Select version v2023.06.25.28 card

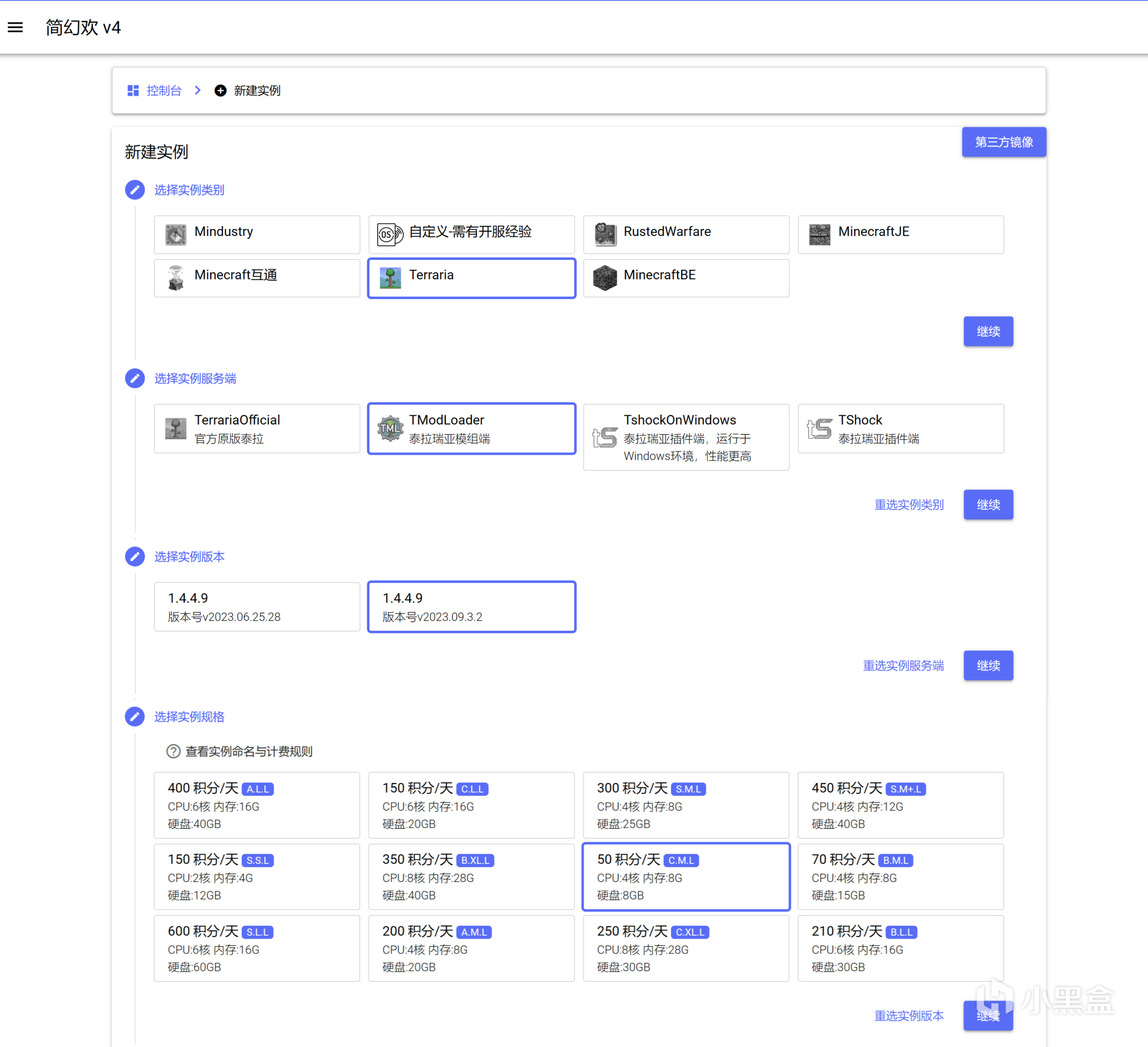click(257, 607)
